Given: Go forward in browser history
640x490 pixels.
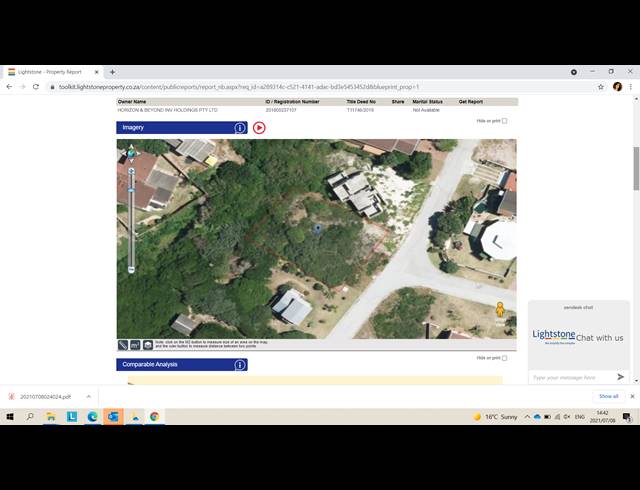Looking at the screenshot, I should [x=22, y=87].
